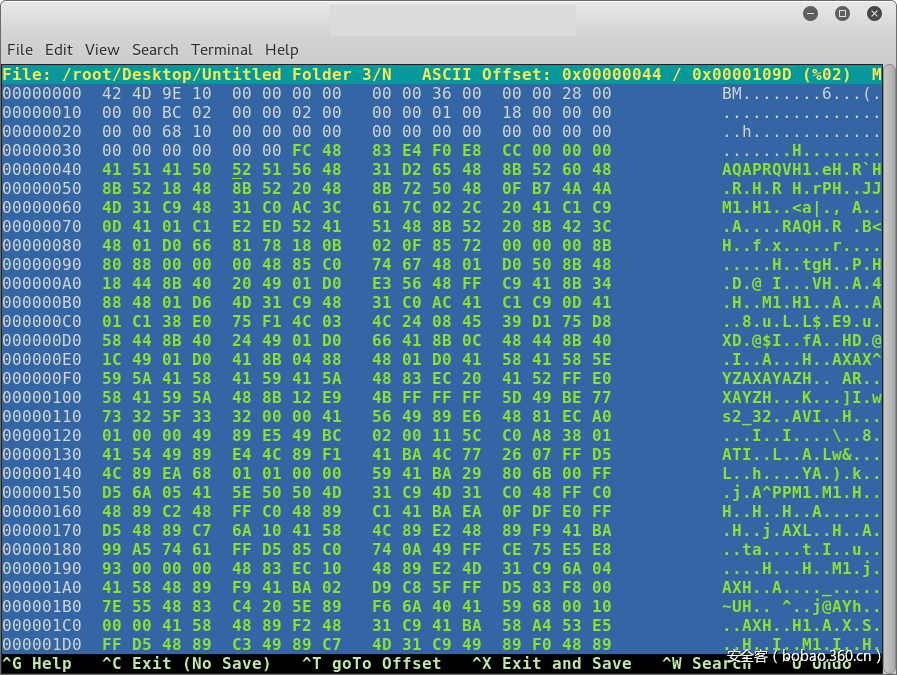The width and height of the screenshot is (897, 675).
Task: Click the ^T goTo Offset shortcut
Action: pyautogui.click(x=371, y=663)
